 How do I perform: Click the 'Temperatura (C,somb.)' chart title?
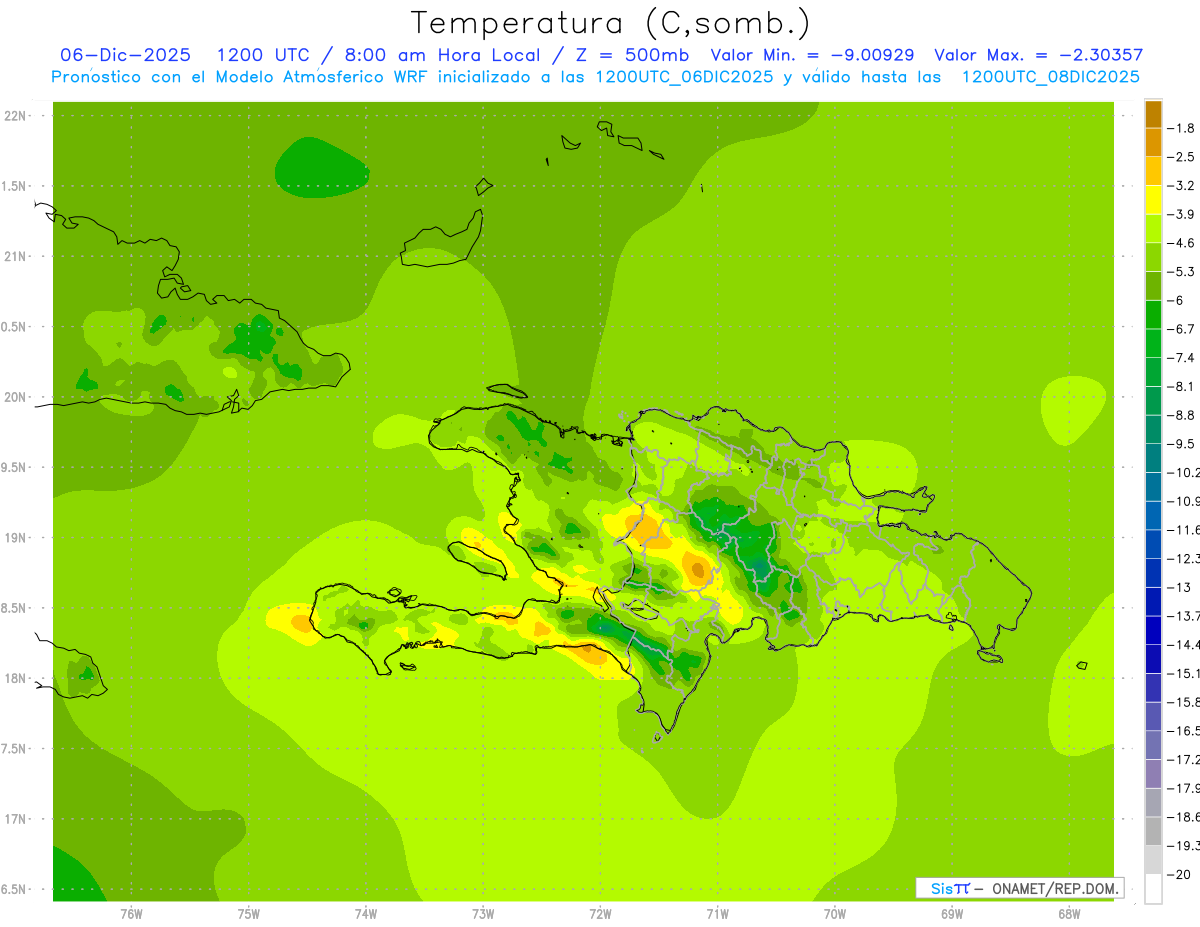[x=611, y=23]
